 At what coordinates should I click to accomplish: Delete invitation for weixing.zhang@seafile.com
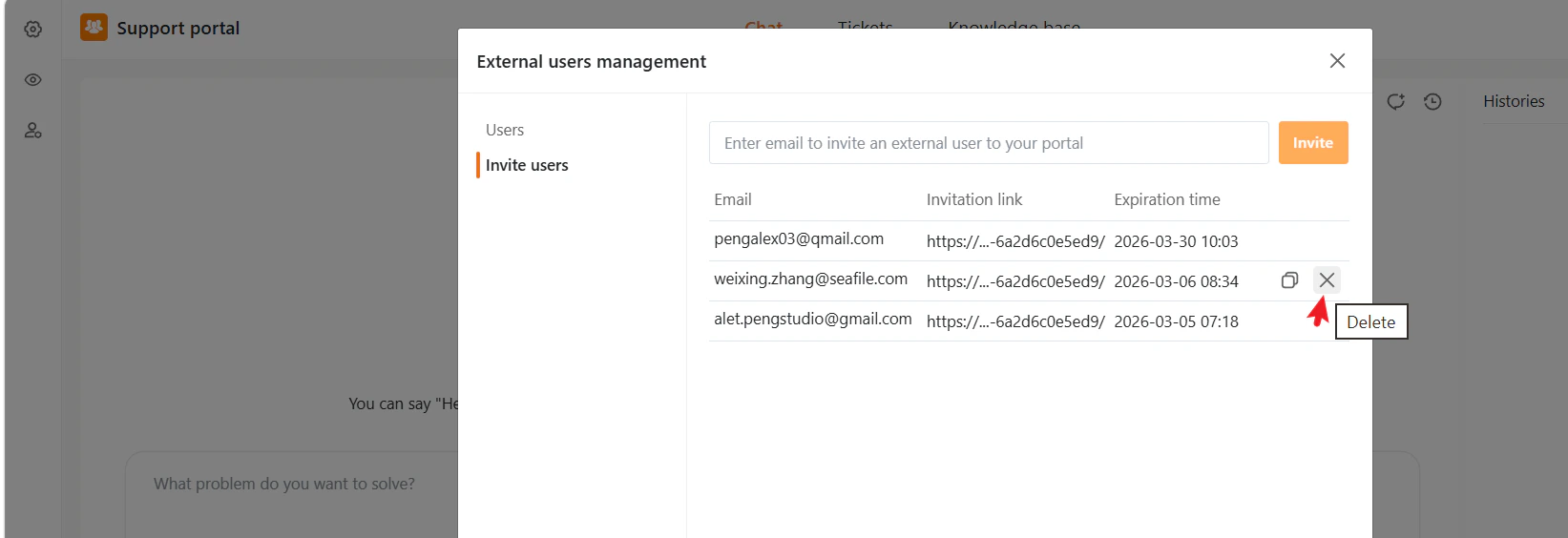pyautogui.click(x=1327, y=280)
